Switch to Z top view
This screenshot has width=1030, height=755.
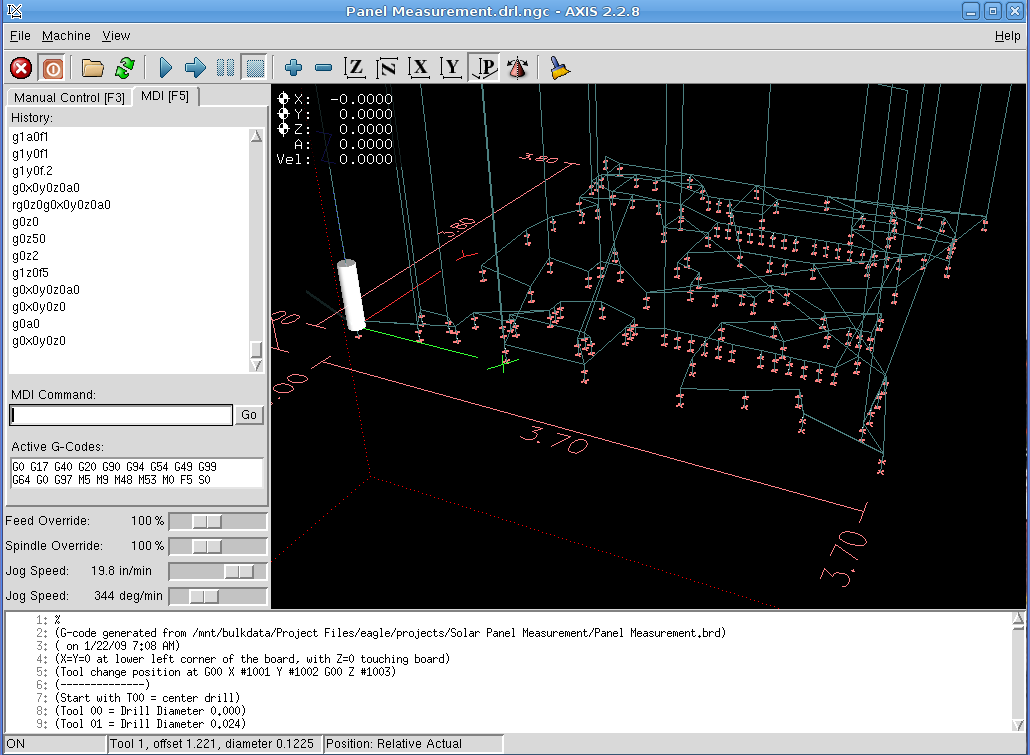[354, 68]
